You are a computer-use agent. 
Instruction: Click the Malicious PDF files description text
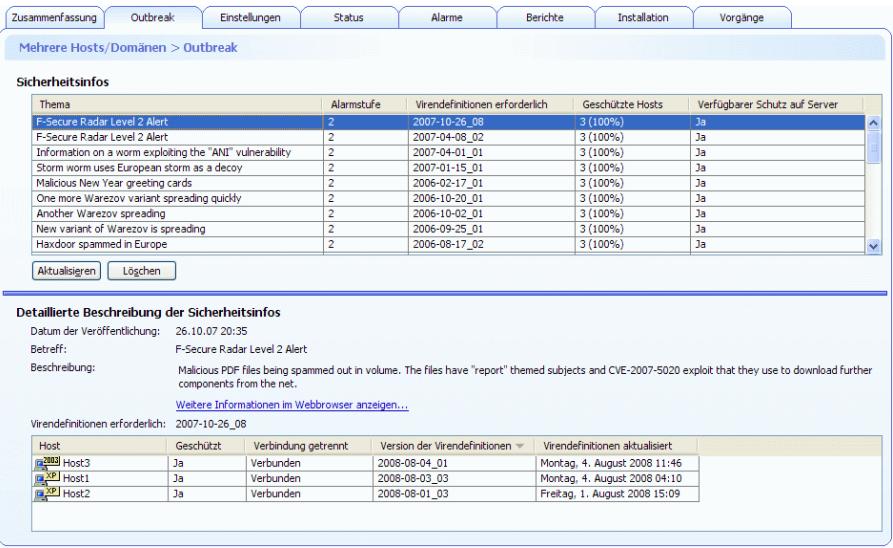(x=525, y=377)
